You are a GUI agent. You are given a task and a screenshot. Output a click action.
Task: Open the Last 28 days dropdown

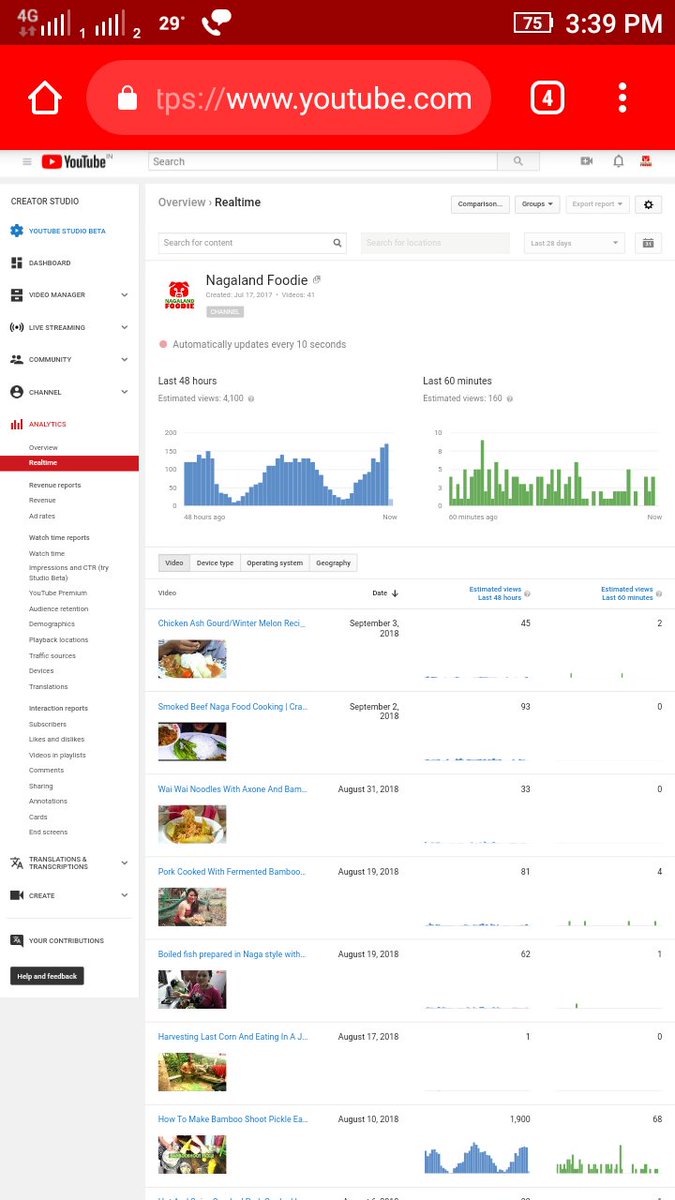click(x=574, y=243)
